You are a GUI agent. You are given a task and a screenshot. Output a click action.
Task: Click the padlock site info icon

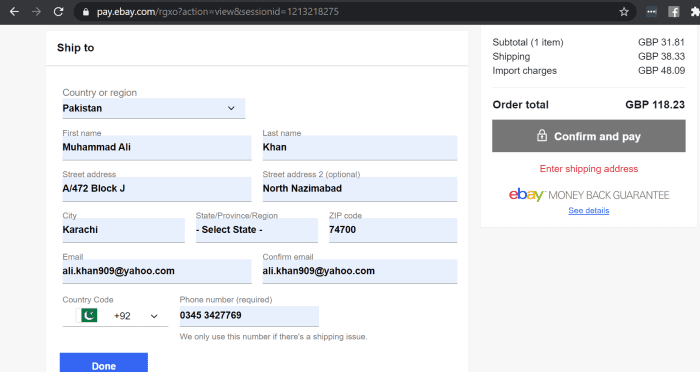[x=86, y=12]
